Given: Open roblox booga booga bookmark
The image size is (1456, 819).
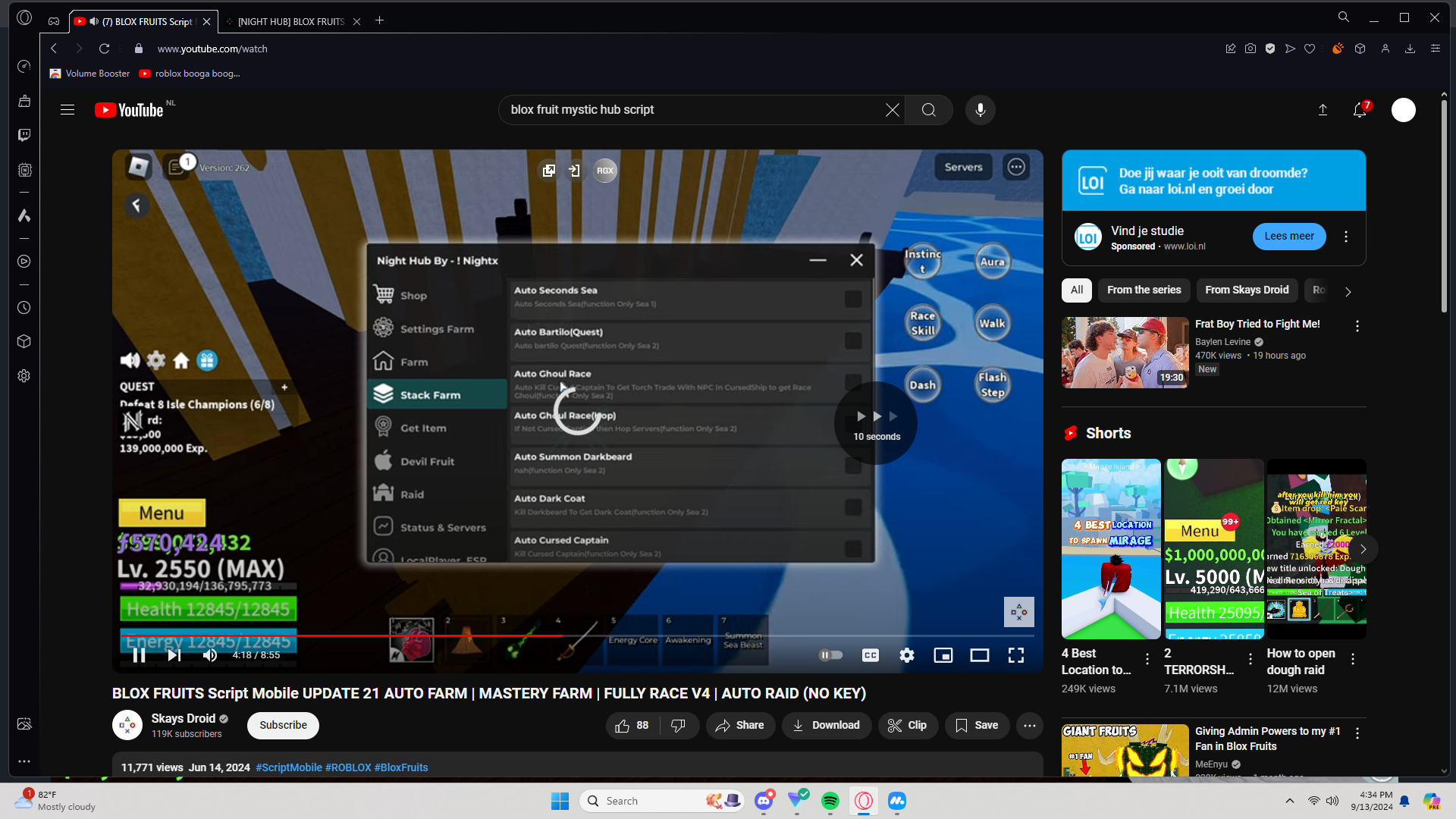Looking at the screenshot, I should coord(190,74).
